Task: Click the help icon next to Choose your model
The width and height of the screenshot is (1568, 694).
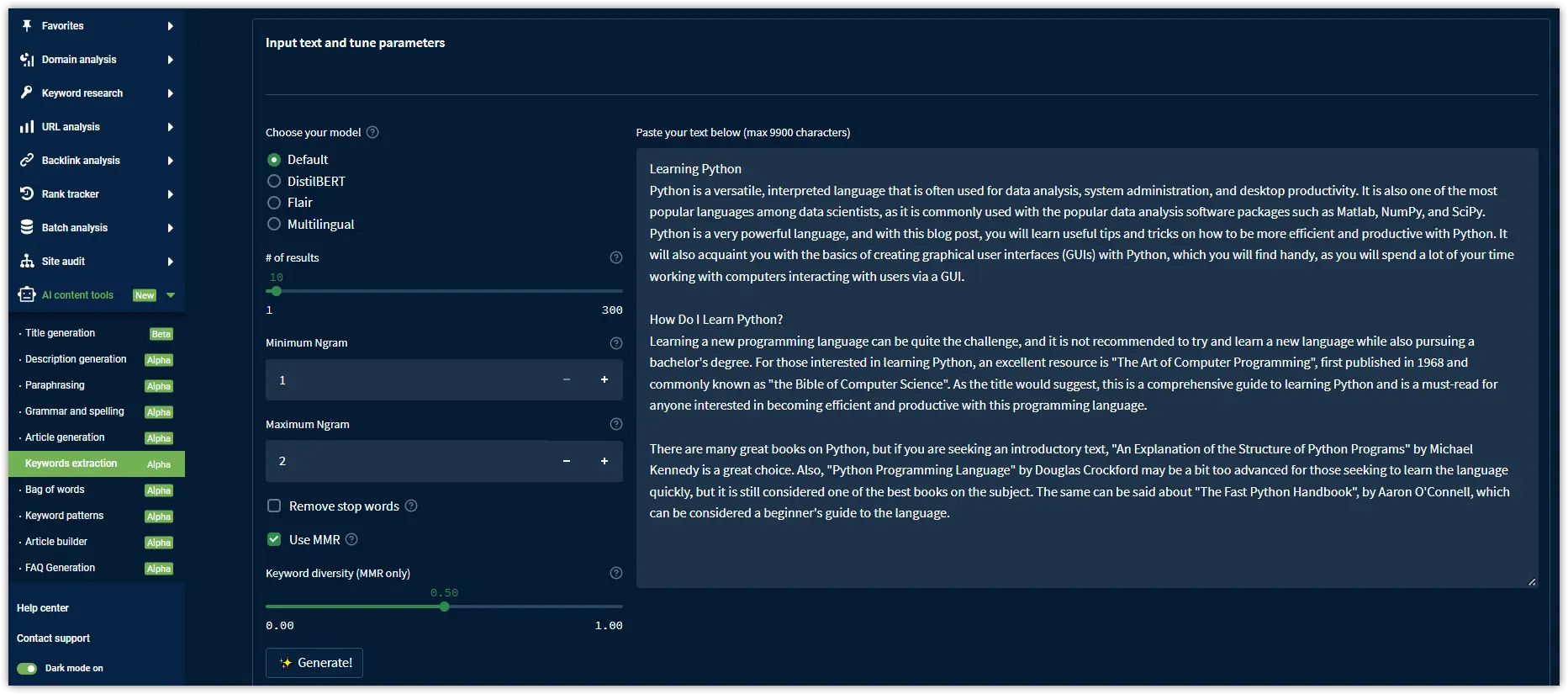Action: [x=372, y=132]
